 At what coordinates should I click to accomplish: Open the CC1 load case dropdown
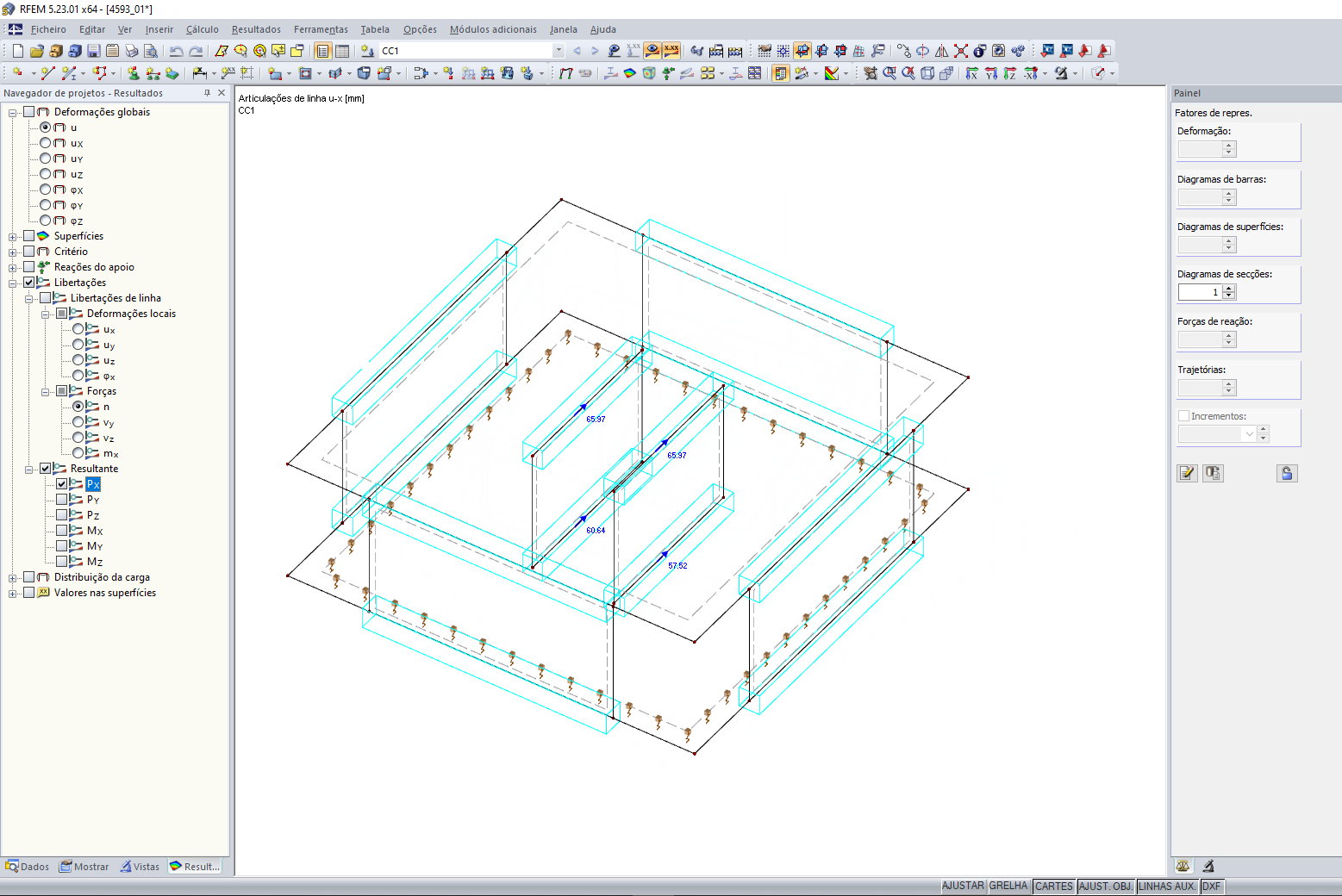click(x=559, y=51)
